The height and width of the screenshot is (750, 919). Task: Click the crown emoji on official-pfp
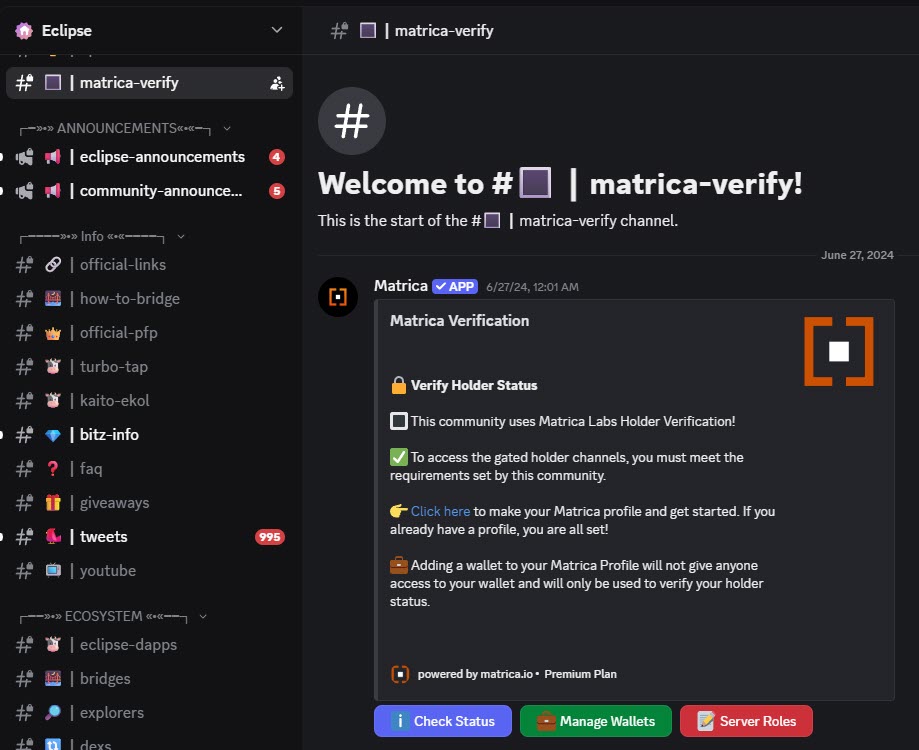(x=53, y=333)
